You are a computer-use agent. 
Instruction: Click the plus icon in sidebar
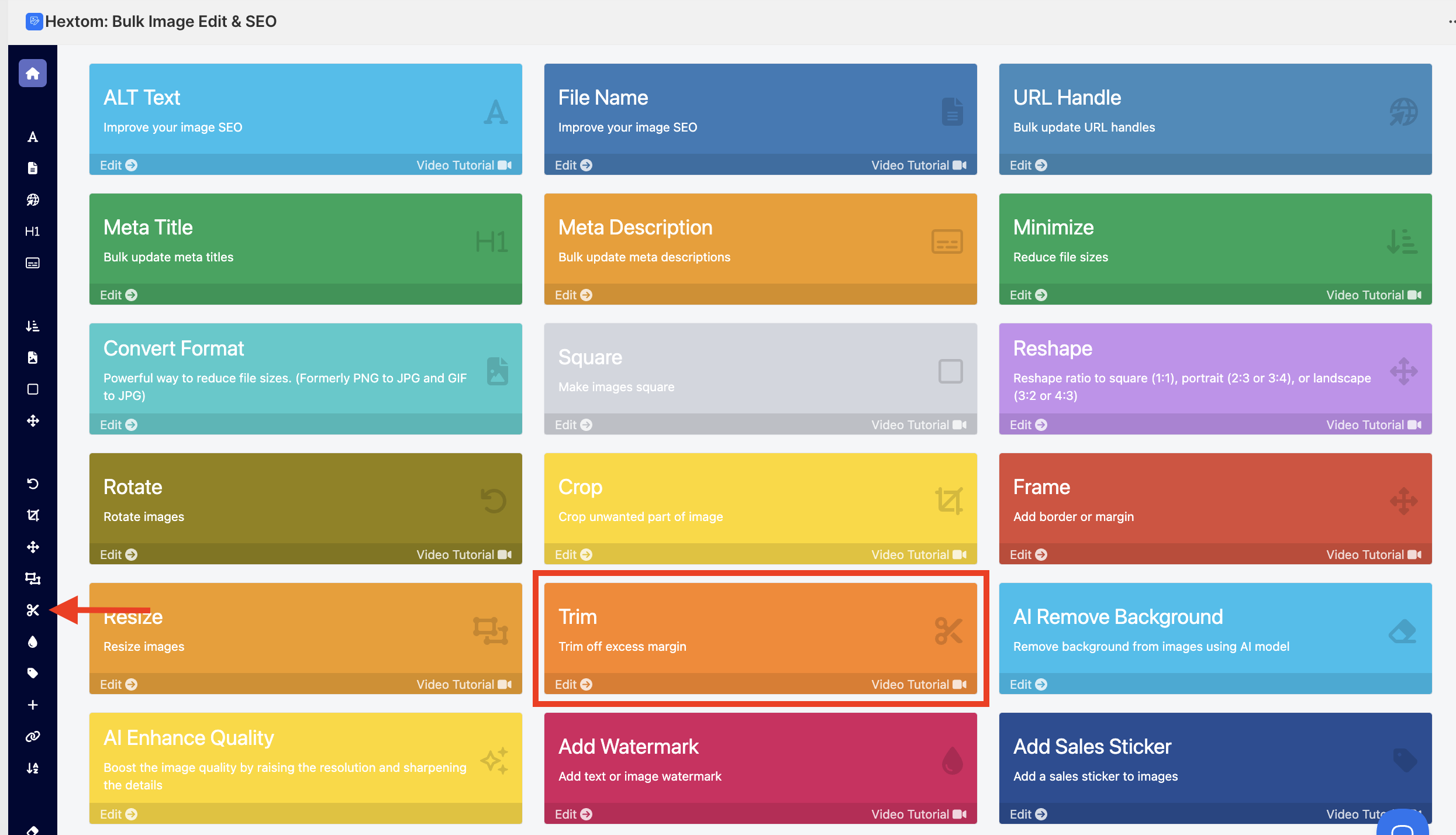click(33, 705)
